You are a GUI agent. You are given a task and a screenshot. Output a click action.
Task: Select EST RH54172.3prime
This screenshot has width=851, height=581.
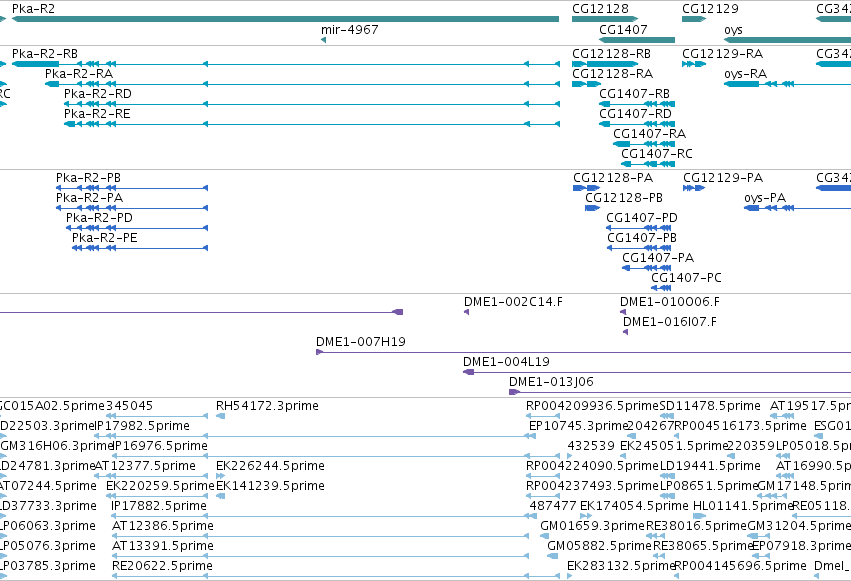[x=267, y=406]
